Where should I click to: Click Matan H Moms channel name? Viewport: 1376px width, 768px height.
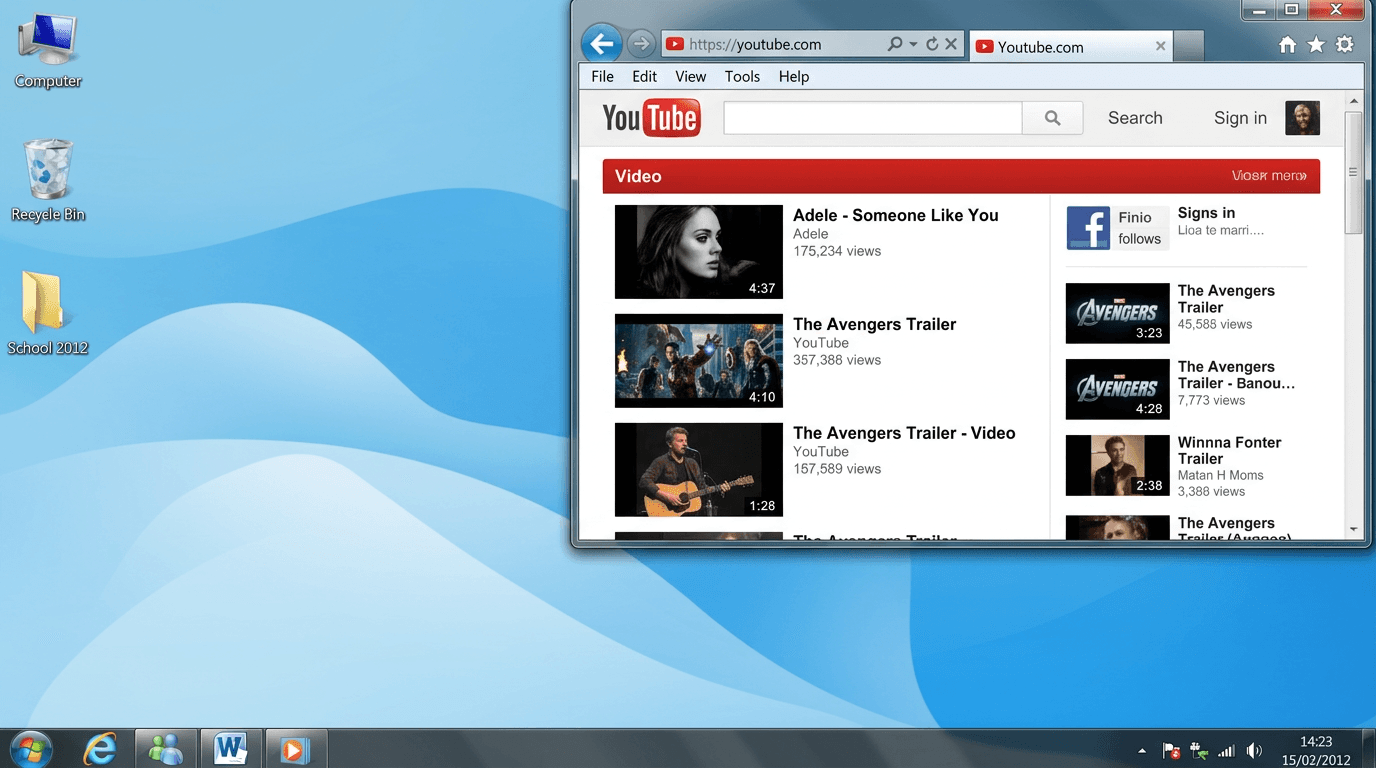(1220, 475)
